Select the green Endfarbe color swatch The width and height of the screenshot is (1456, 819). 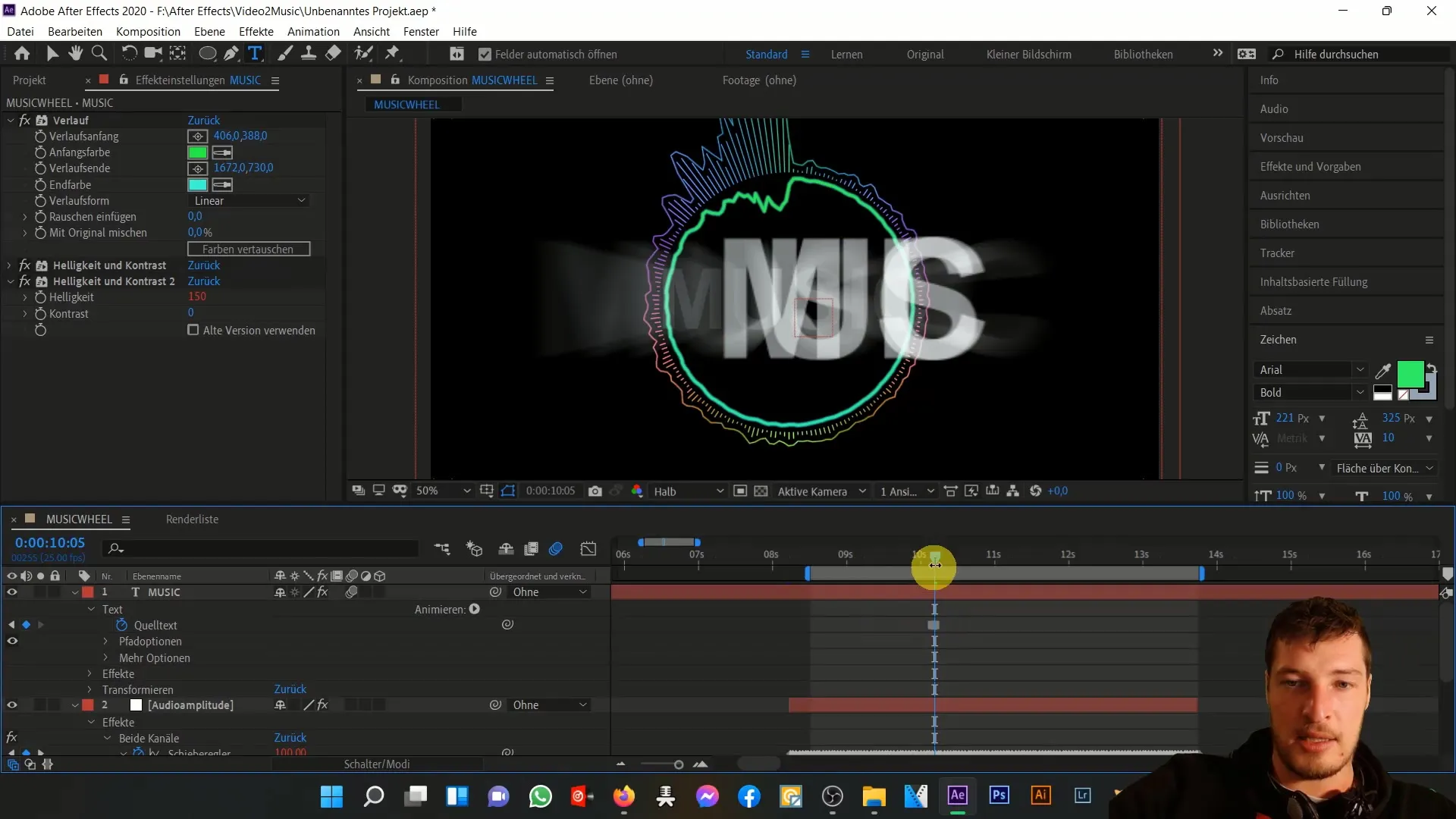click(x=197, y=184)
